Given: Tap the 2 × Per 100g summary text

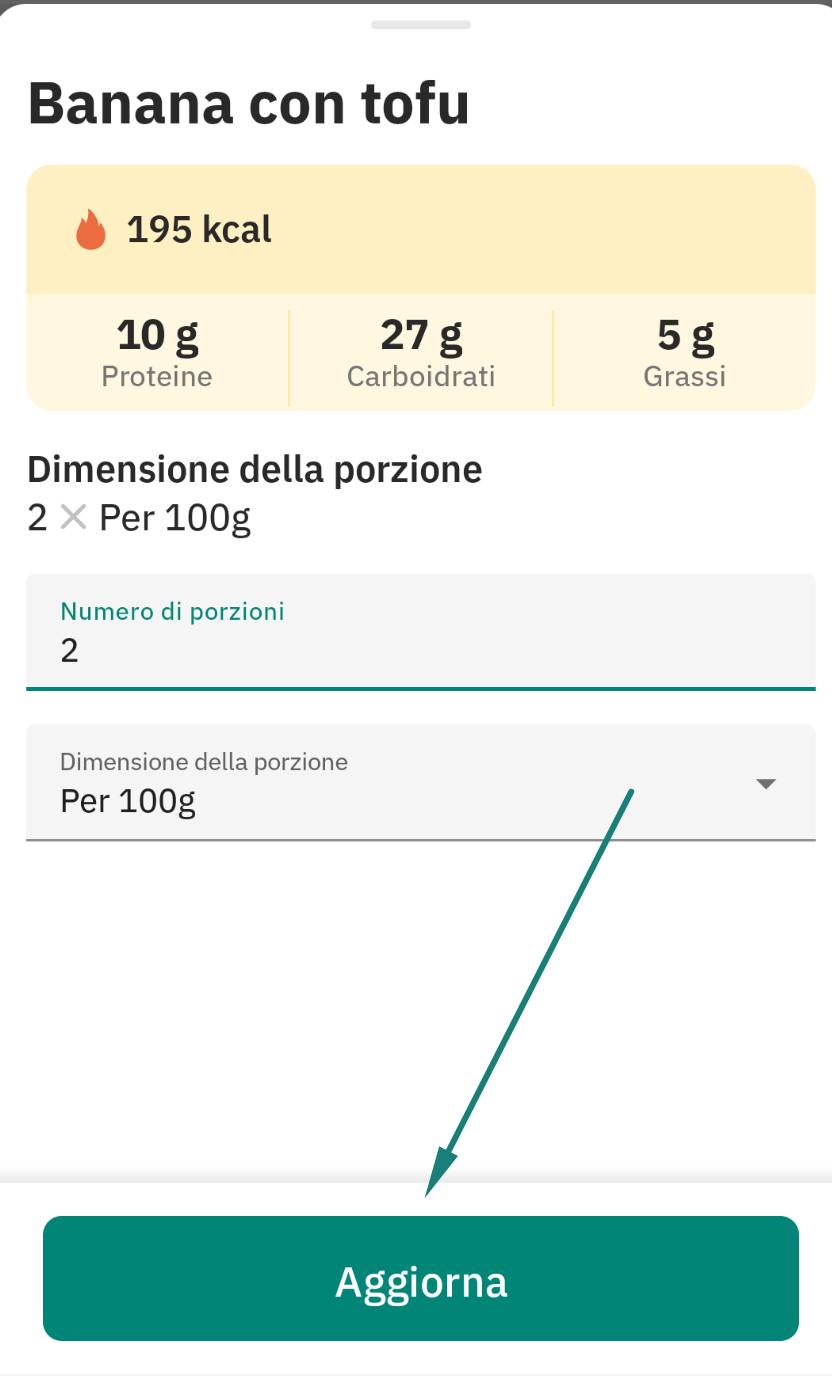Looking at the screenshot, I should click(139, 519).
